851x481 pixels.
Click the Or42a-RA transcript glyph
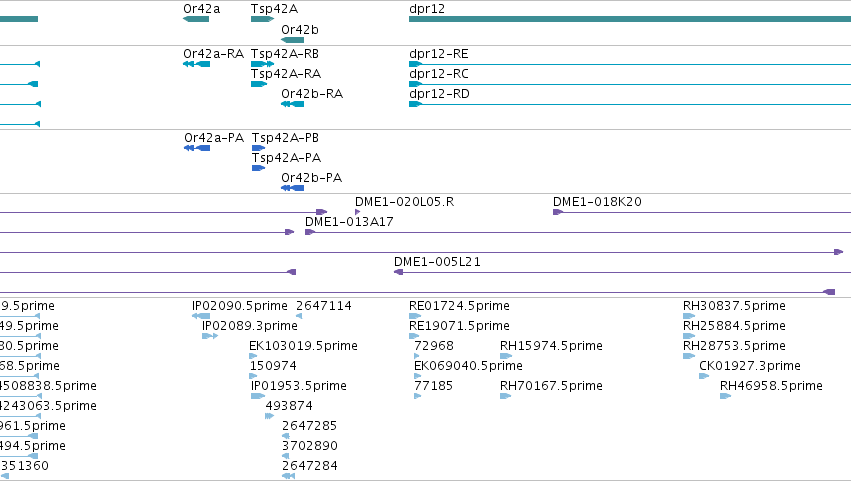196,64
